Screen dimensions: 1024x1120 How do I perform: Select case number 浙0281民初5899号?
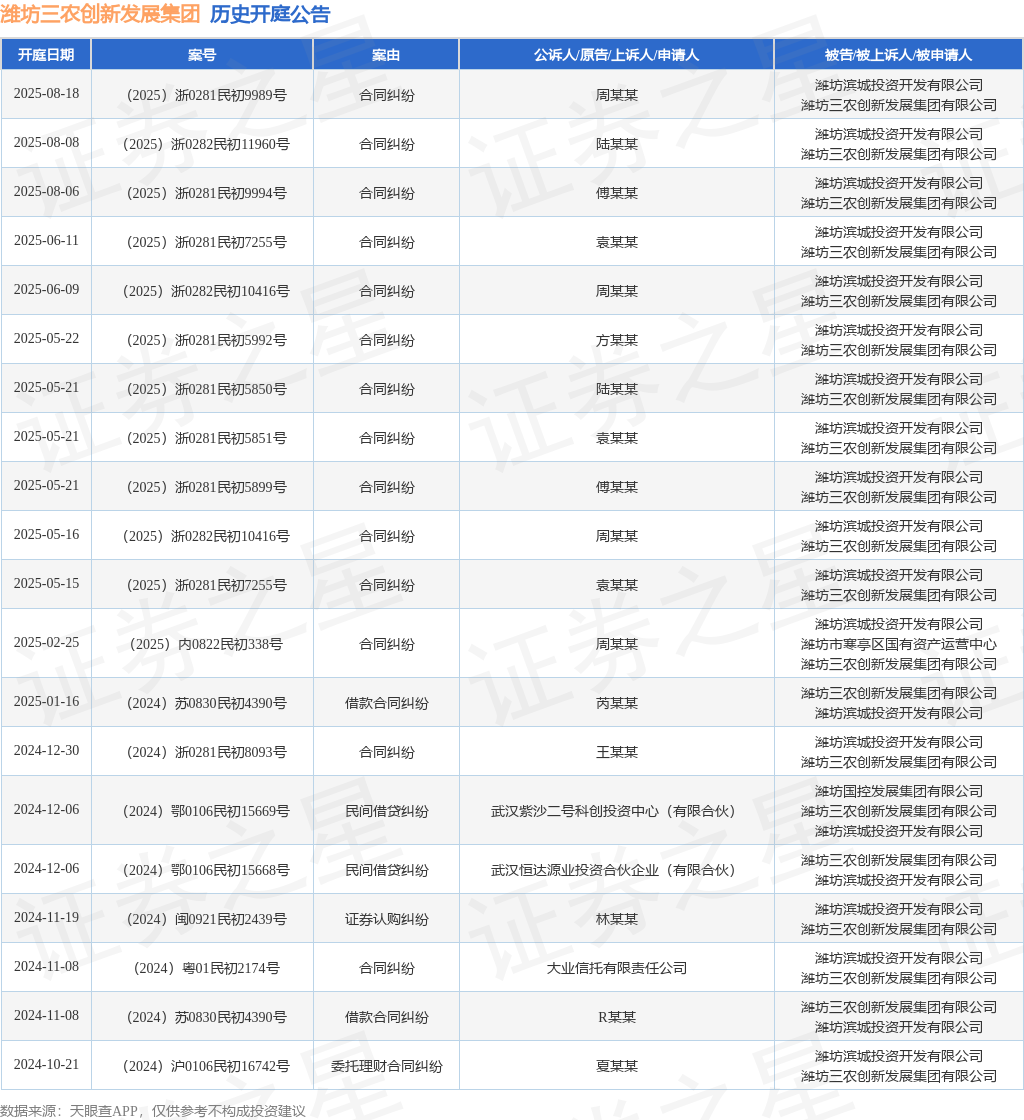(206, 487)
